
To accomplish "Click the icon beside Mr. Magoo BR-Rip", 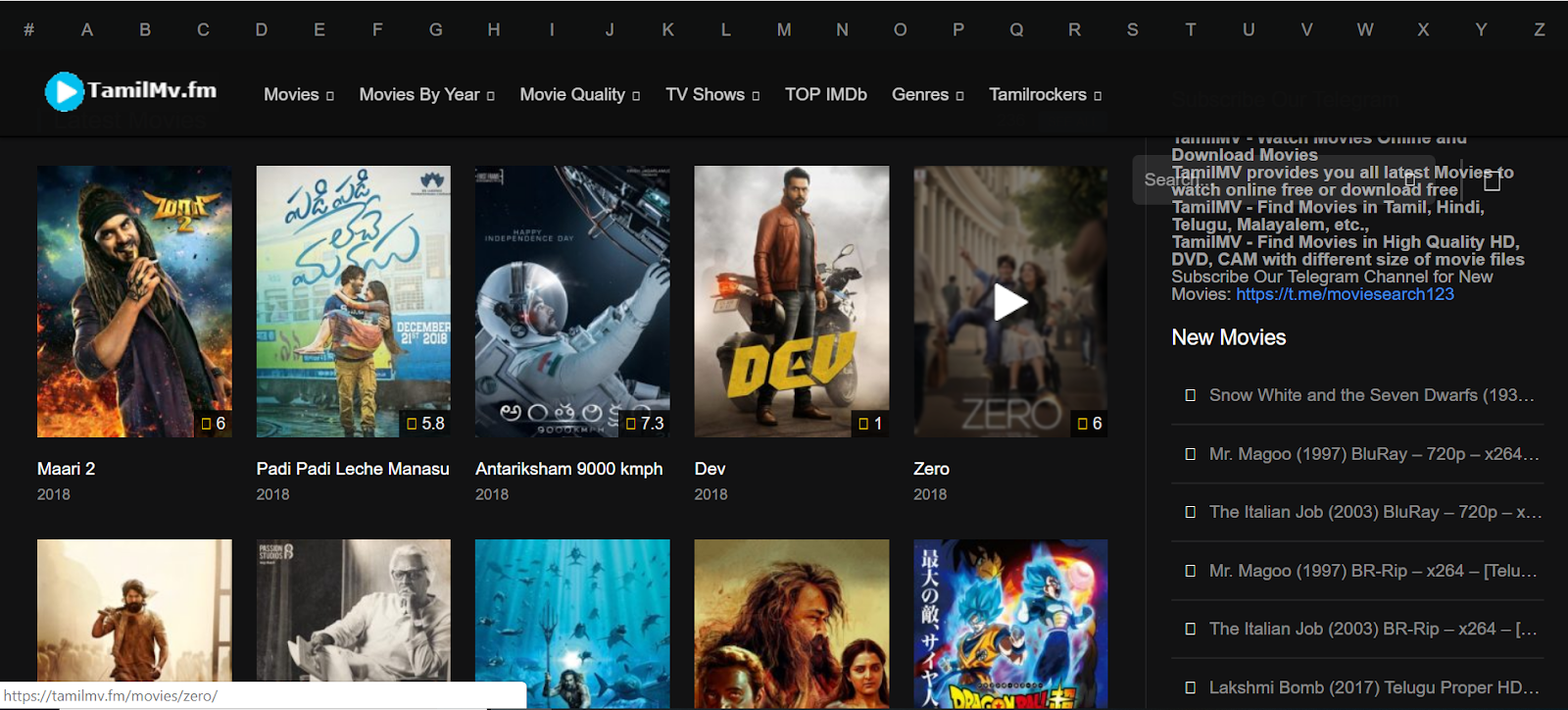I will 1190,571.
